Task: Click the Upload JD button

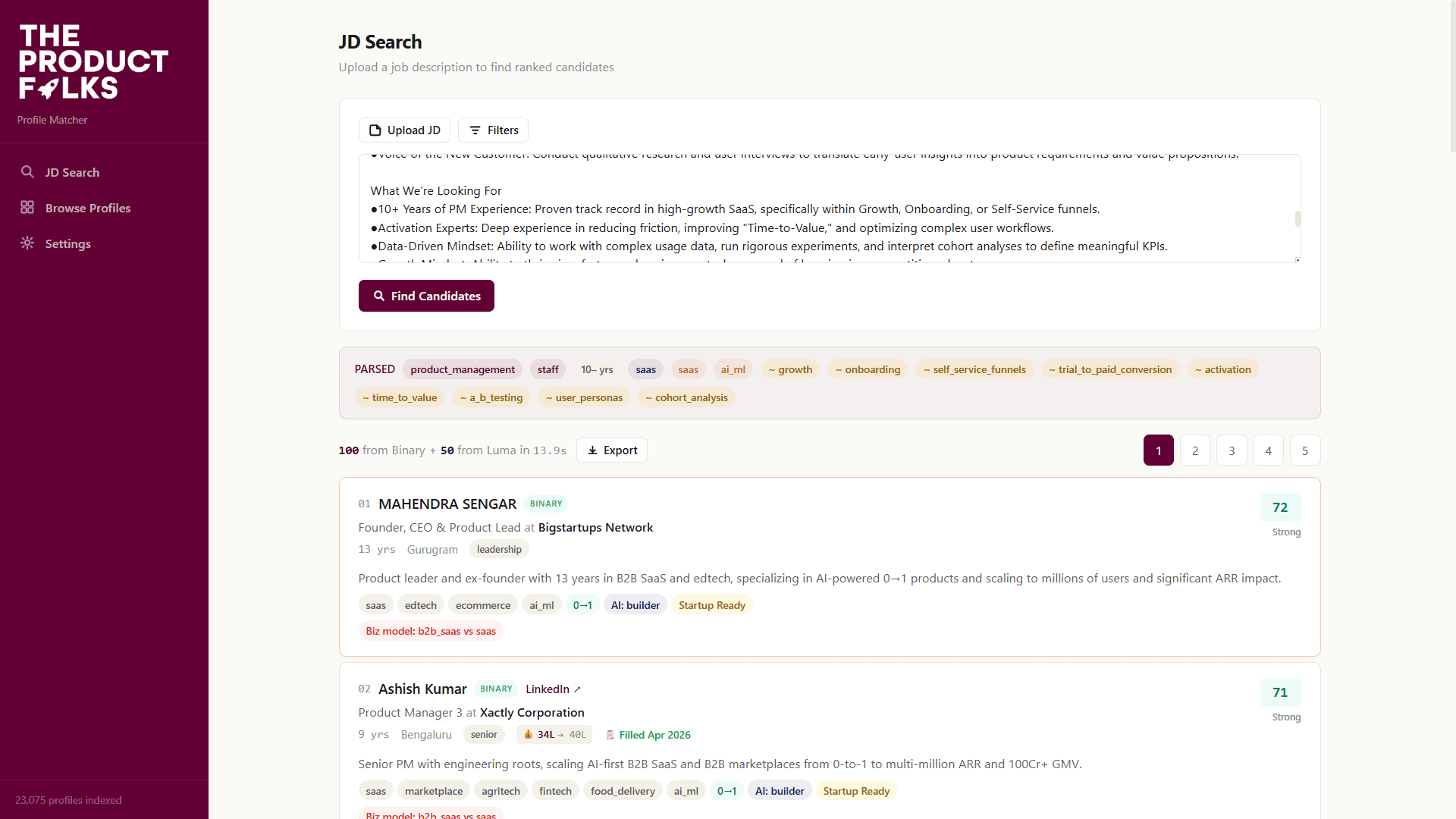Action: [404, 130]
